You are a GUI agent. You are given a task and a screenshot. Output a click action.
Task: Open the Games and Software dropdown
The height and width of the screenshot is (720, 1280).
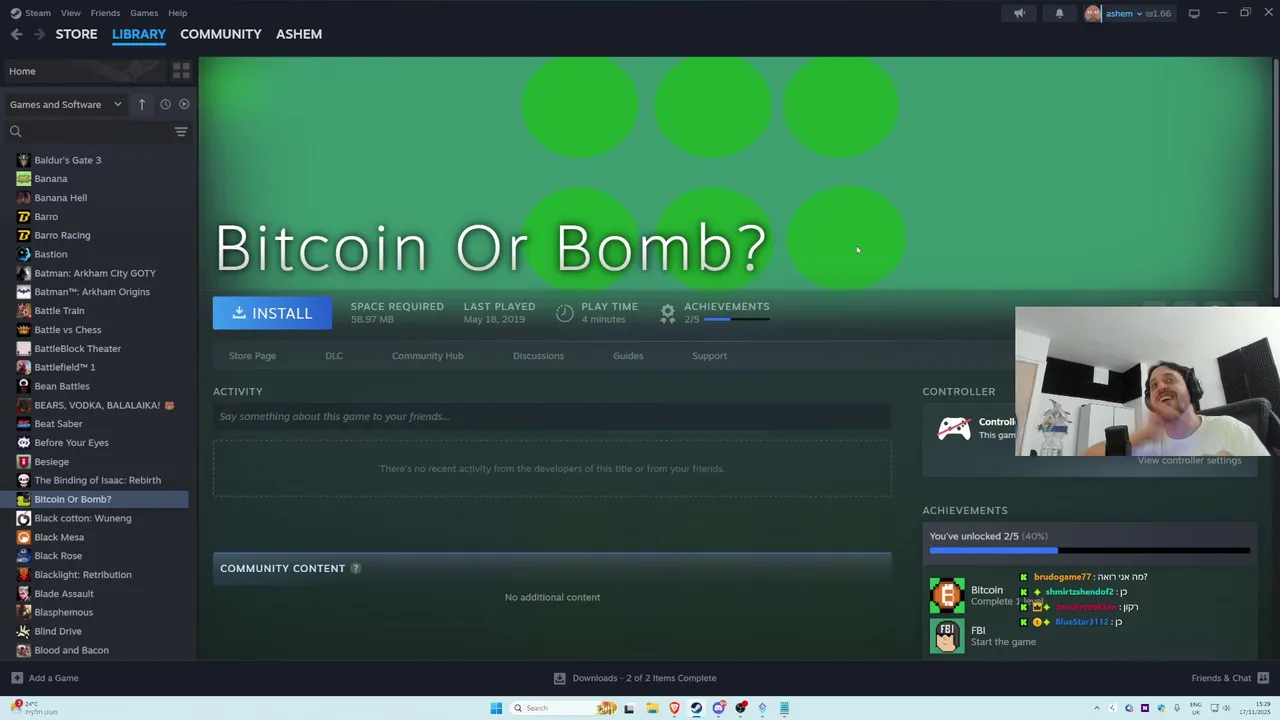pos(65,104)
